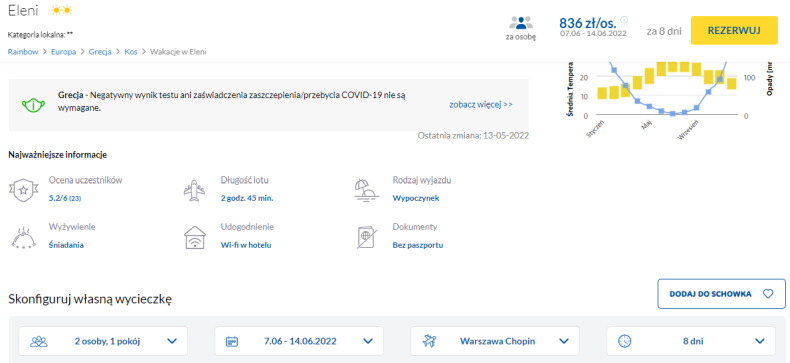Image resolution: width=790 pixels, height=363 pixels.
Task: Click the meal cloche Wyżywienie icon
Action: point(24,237)
